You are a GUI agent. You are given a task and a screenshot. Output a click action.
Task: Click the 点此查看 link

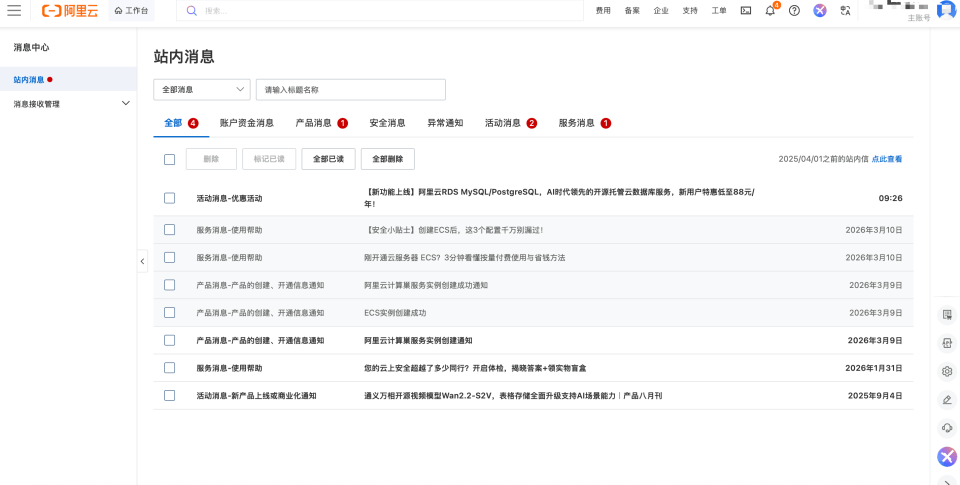[886, 159]
